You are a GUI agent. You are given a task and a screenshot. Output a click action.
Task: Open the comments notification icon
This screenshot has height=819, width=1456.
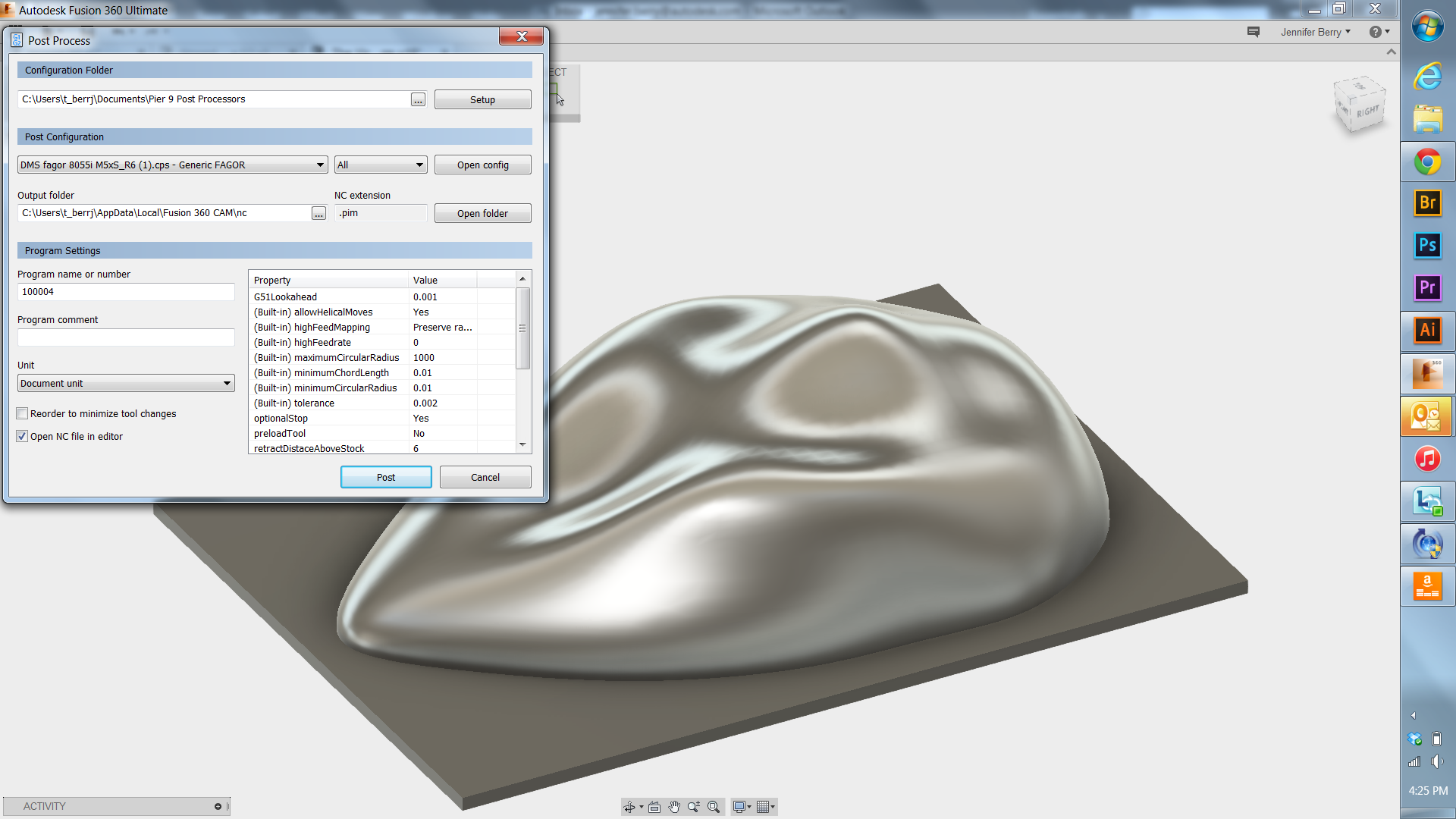tap(1254, 32)
